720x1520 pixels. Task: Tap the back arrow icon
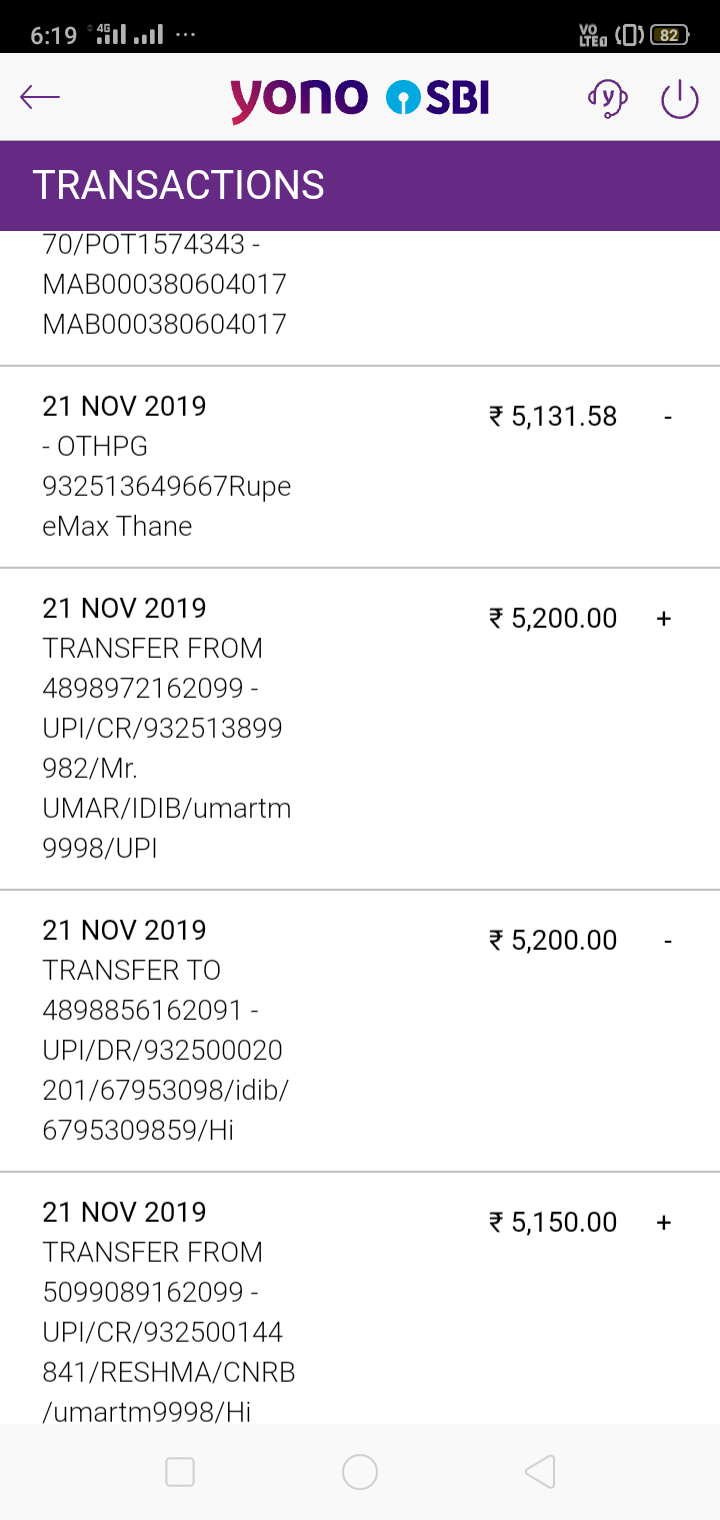point(40,97)
